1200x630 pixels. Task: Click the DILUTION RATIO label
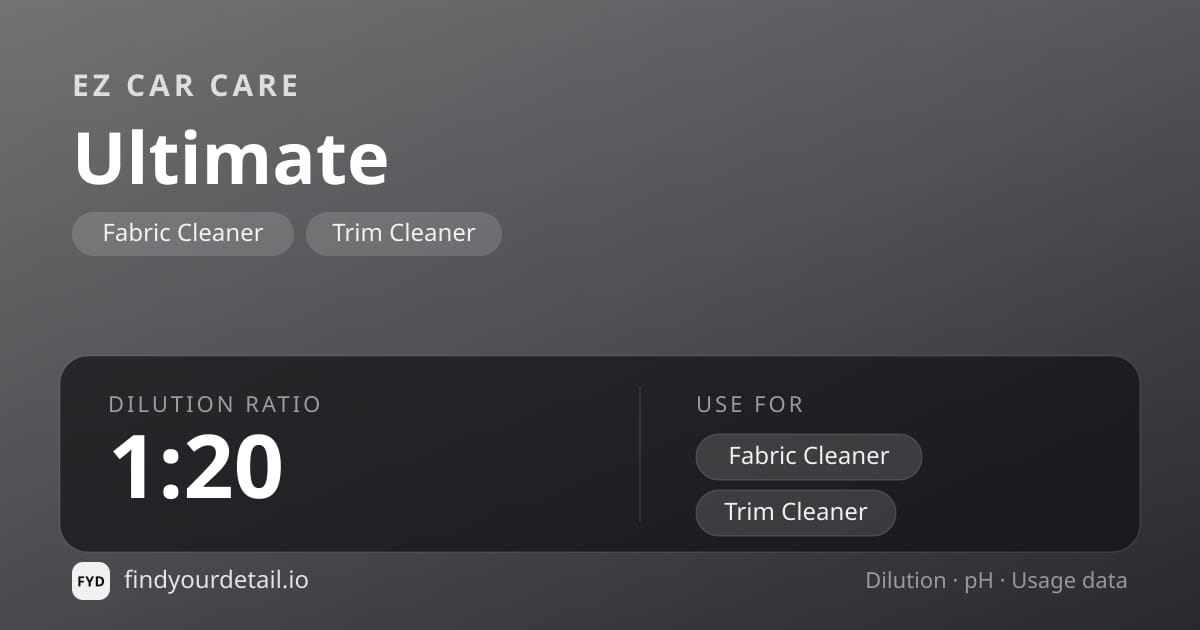click(x=215, y=404)
